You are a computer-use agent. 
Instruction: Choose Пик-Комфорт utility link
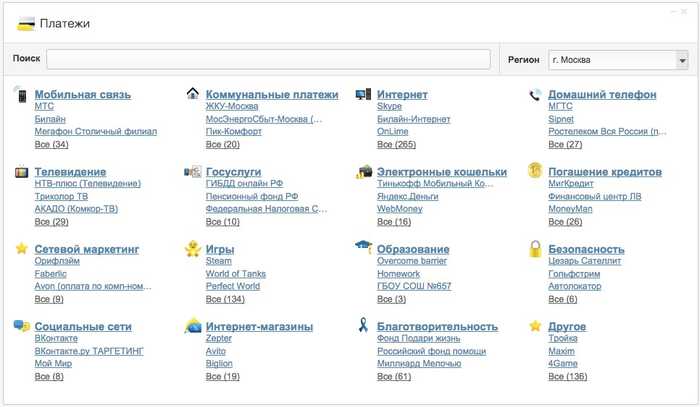tap(233, 132)
